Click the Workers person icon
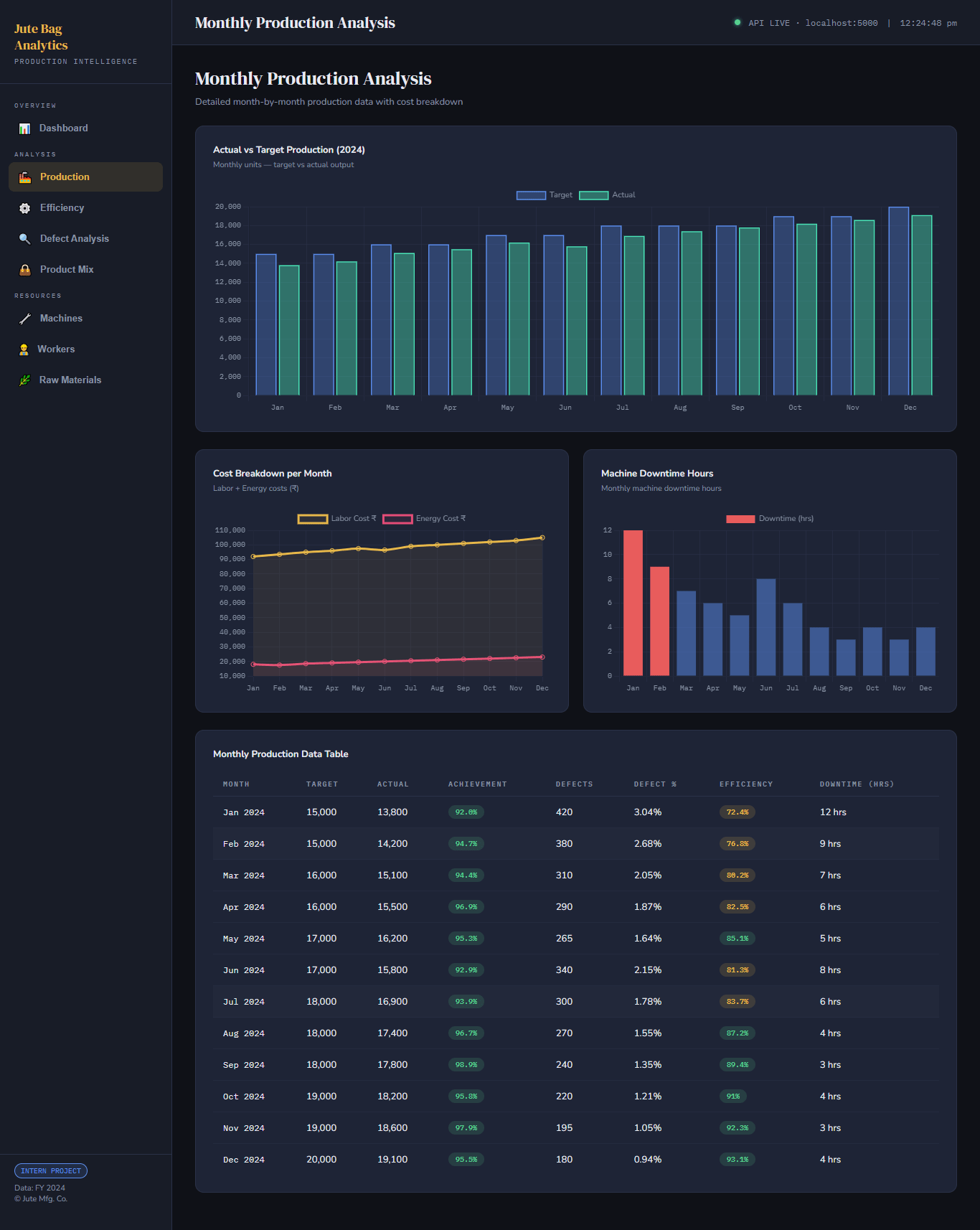This screenshot has width=980, height=1230. tap(24, 349)
